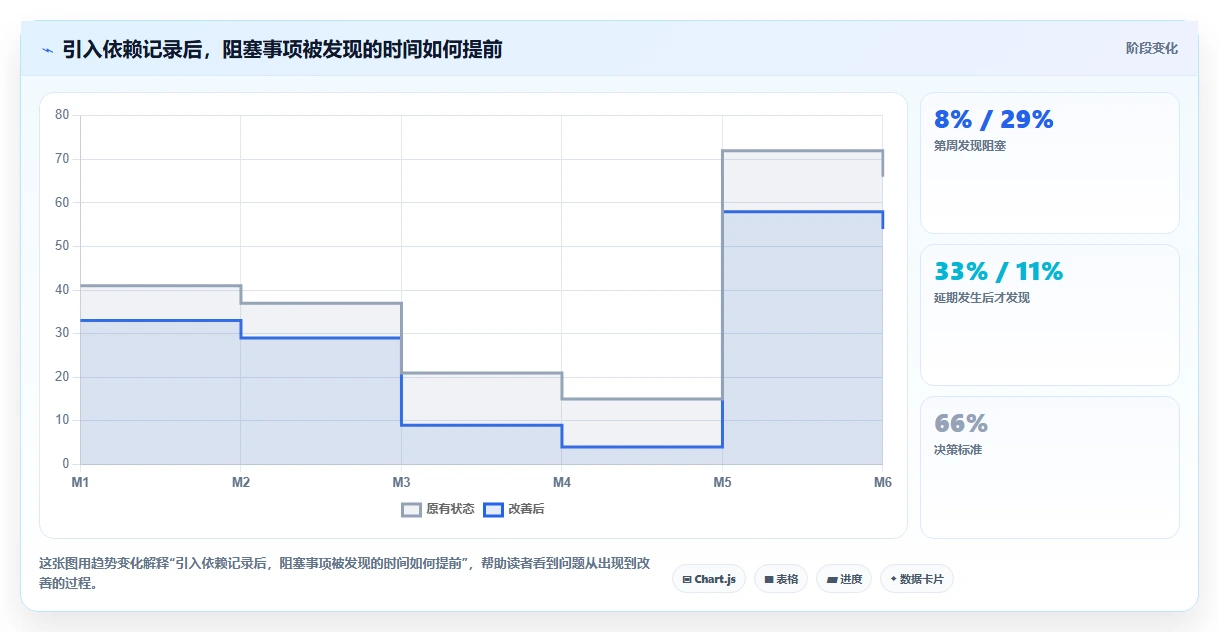
Task: Open the 66% 决策标准 card
Action: [x=1050, y=467]
